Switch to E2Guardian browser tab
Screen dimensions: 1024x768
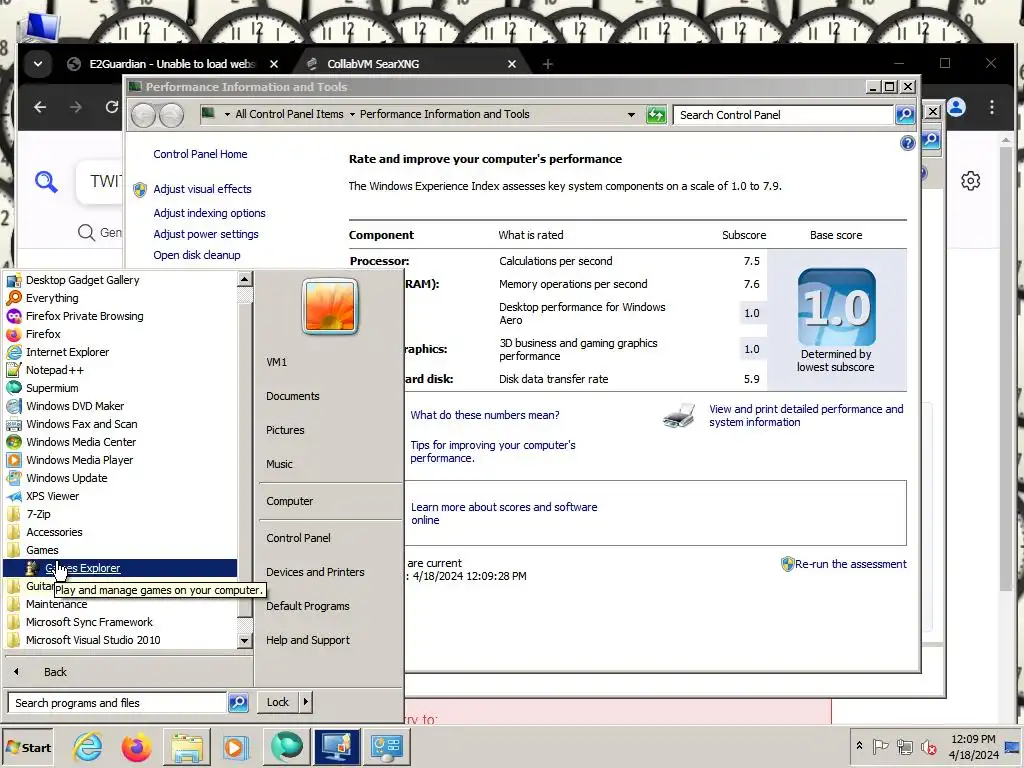pos(172,64)
